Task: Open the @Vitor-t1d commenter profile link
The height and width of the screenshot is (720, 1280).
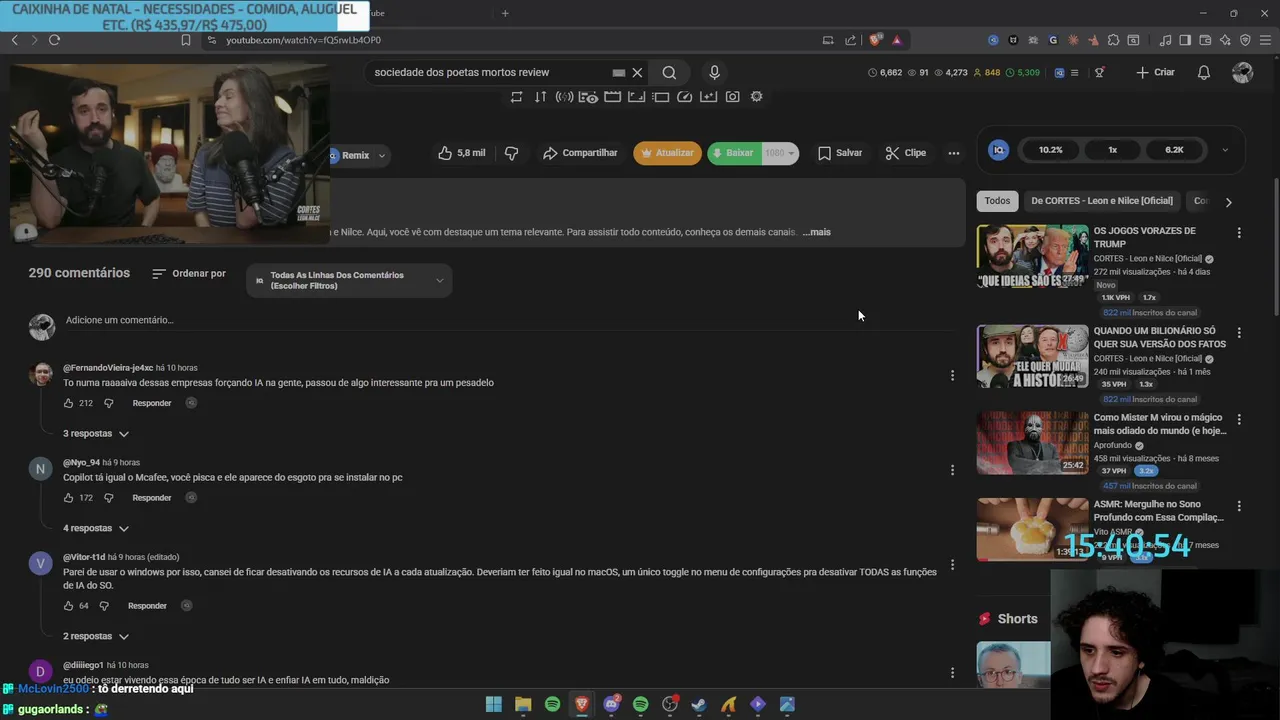Action: coord(84,557)
